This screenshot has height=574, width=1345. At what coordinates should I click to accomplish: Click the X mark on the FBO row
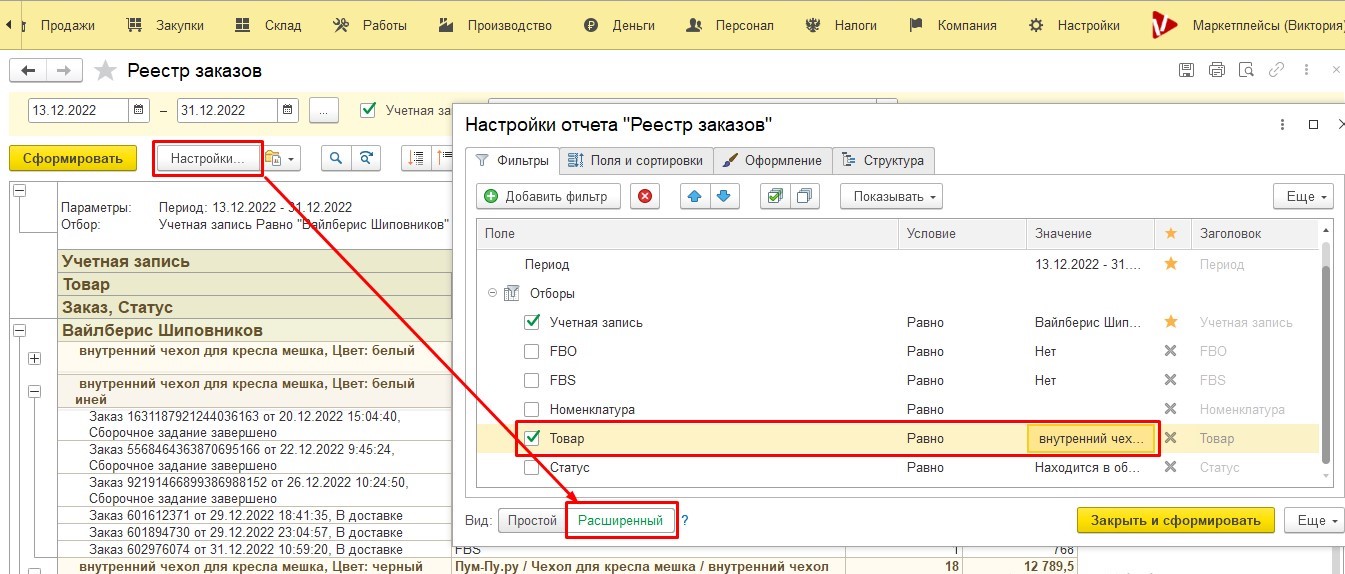[1171, 351]
